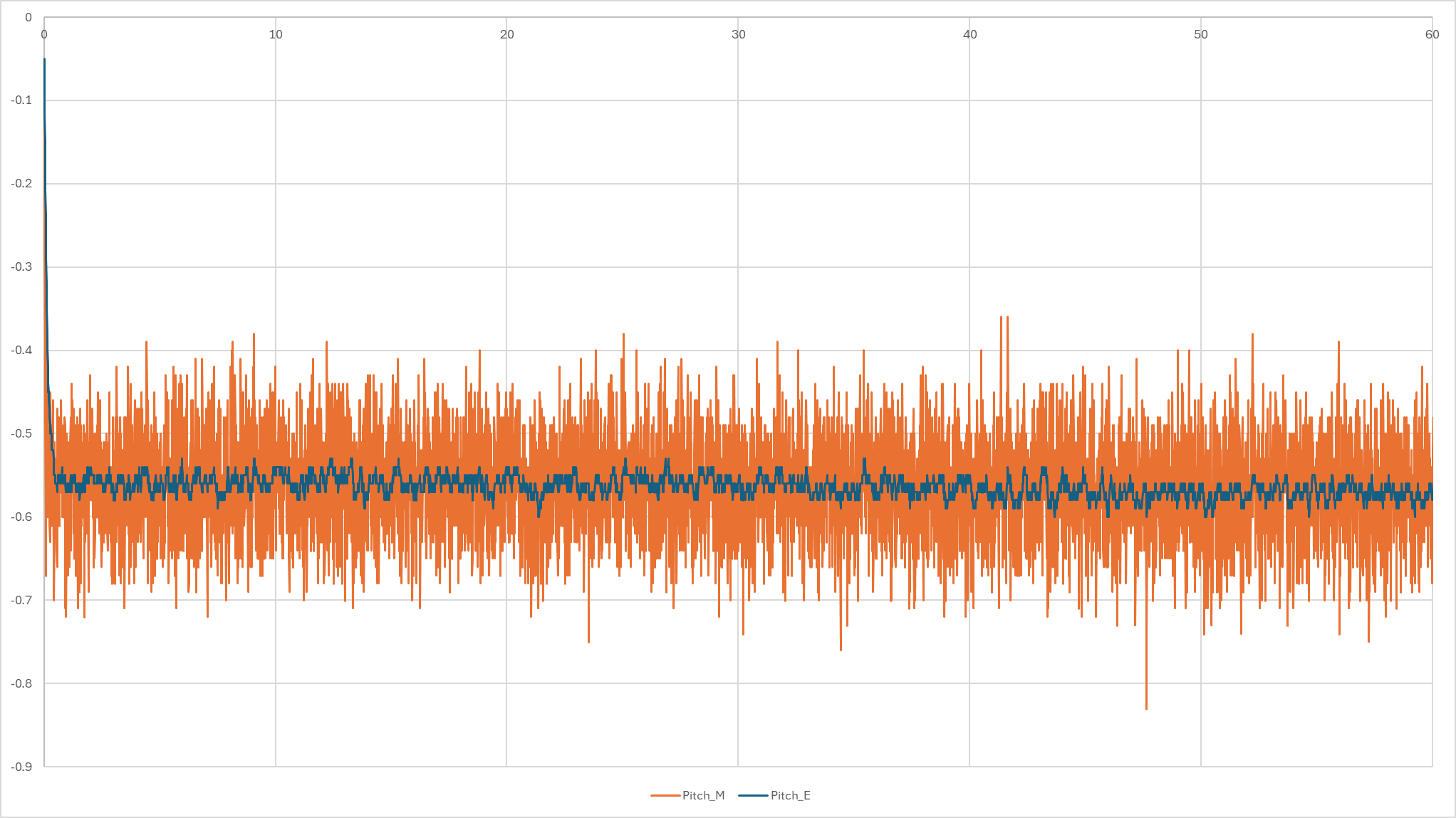Click the x-axis label 10

(276, 34)
